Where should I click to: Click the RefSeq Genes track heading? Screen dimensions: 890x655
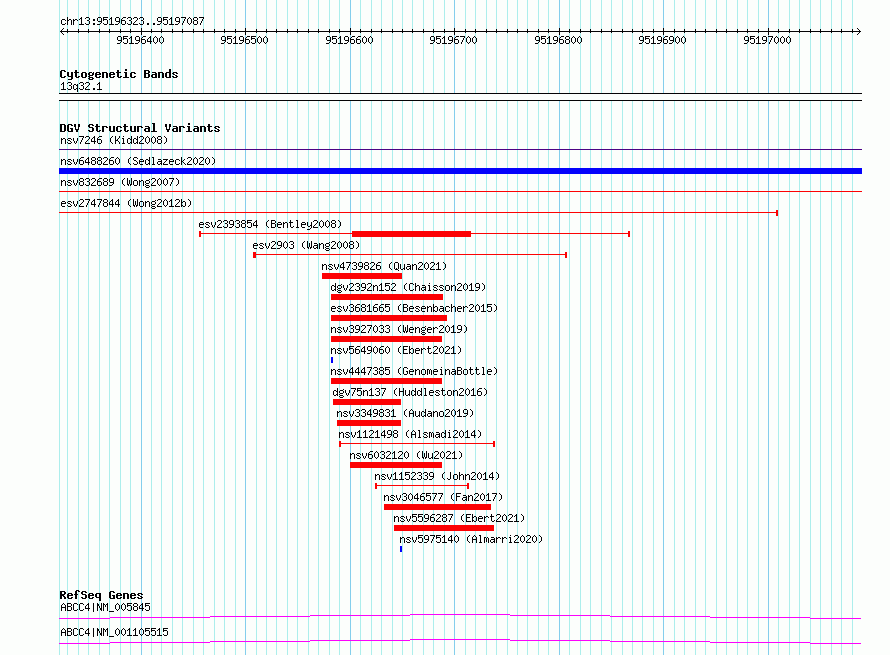point(101,595)
